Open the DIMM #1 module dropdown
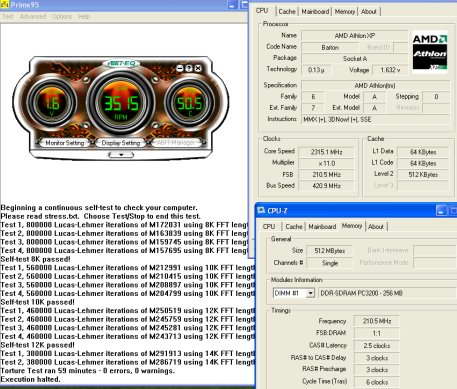 310,293
